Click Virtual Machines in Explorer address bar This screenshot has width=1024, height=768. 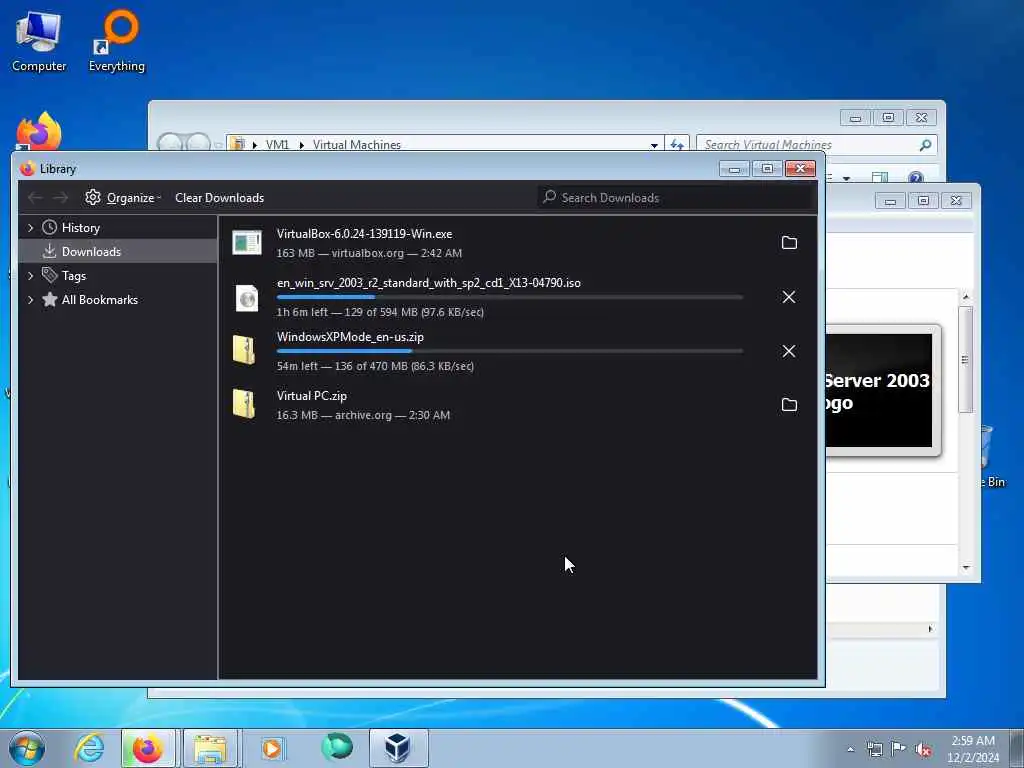point(357,144)
